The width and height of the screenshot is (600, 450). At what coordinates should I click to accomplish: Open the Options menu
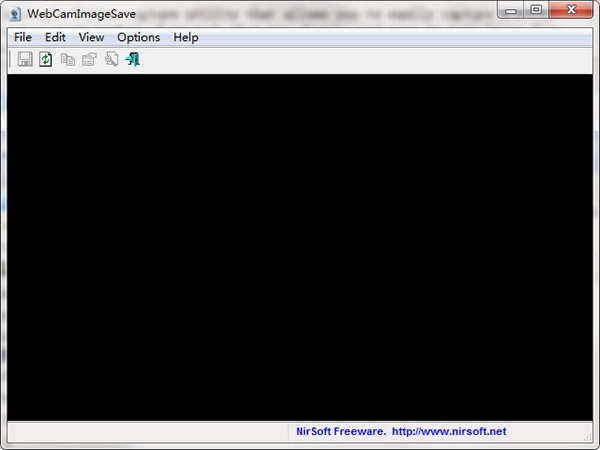click(x=138, y=37)
